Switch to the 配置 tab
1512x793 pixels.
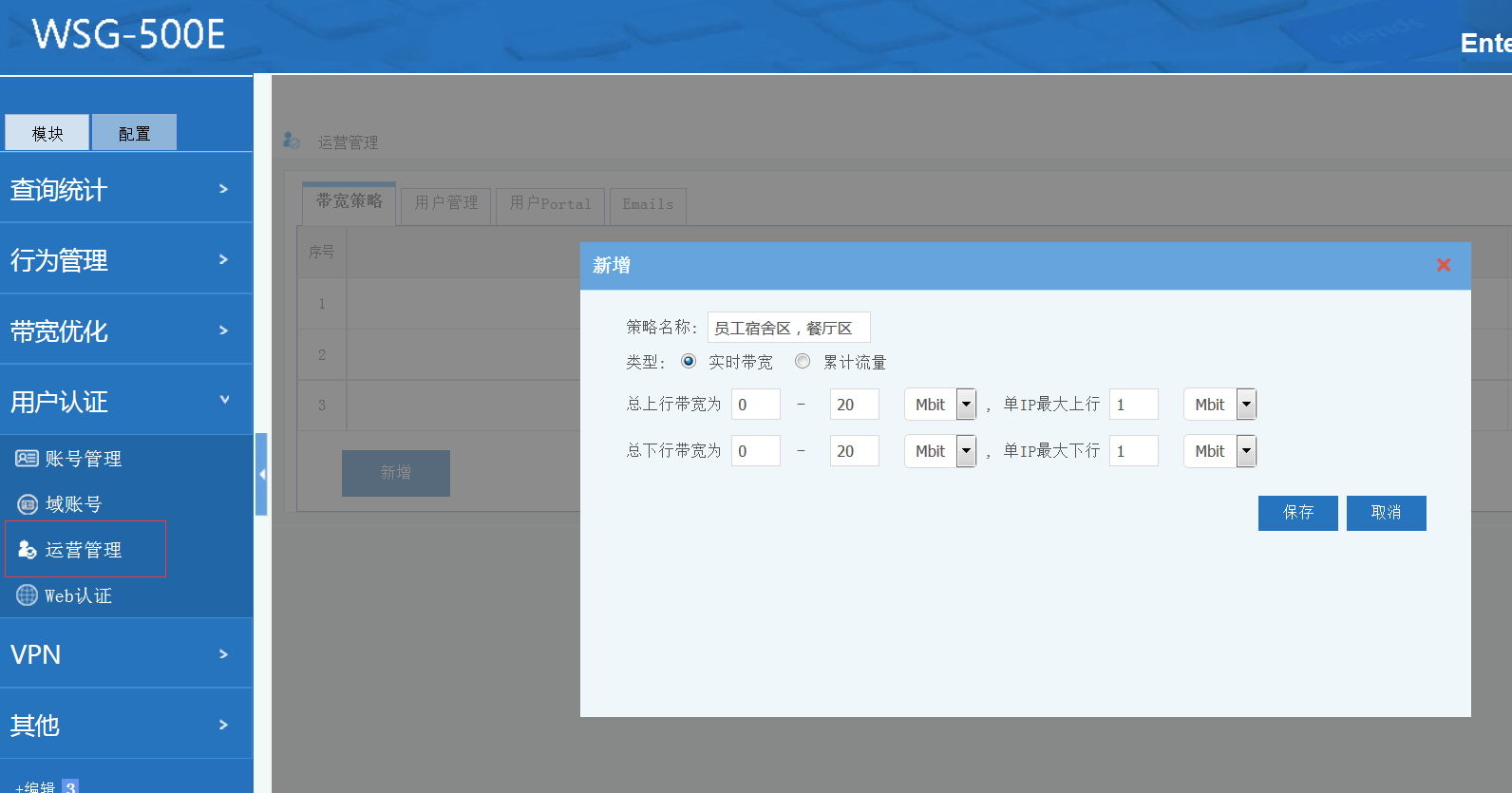[x=134, y=133]
